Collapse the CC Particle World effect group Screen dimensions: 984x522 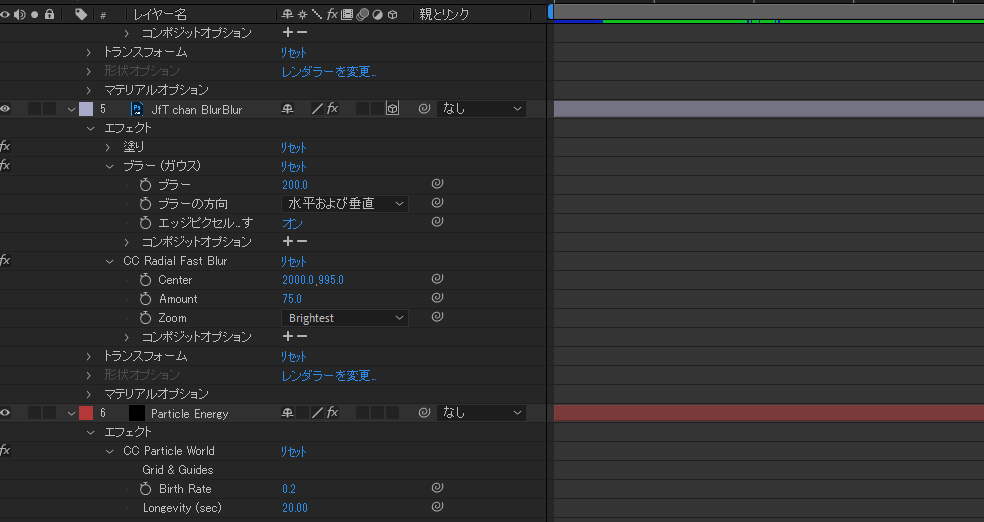pyautogui.click(x=110, y=451)
